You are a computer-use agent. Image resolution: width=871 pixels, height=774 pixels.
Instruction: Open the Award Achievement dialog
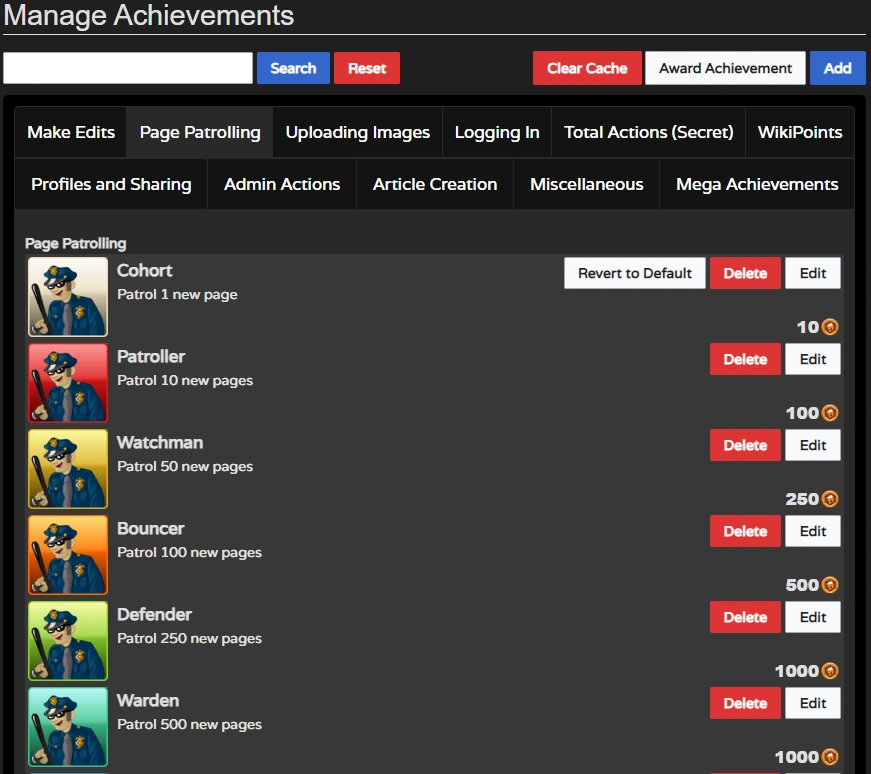[x=725, y=68]
